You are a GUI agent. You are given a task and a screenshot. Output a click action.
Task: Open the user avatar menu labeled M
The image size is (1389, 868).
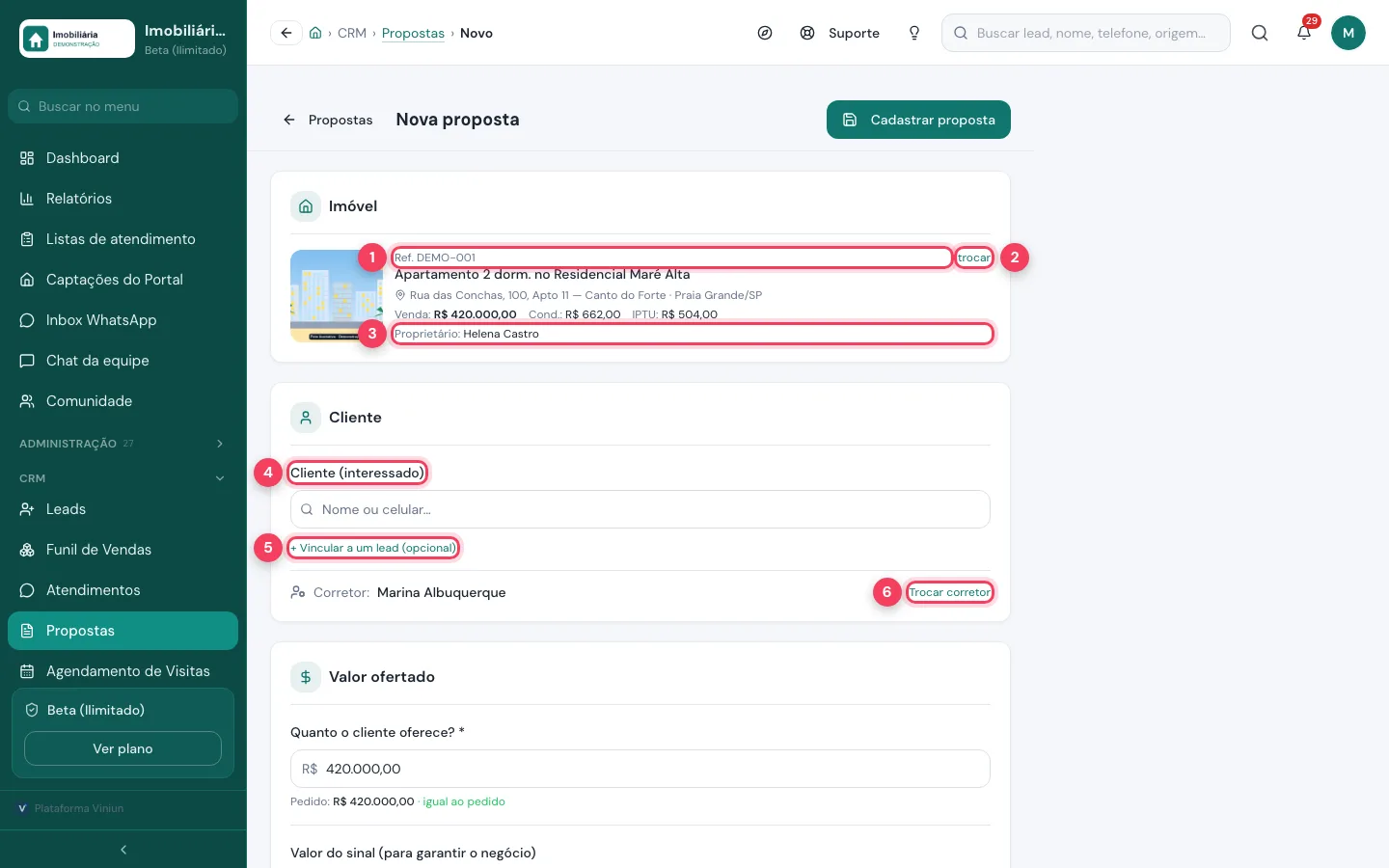[x=1348, y=33]
